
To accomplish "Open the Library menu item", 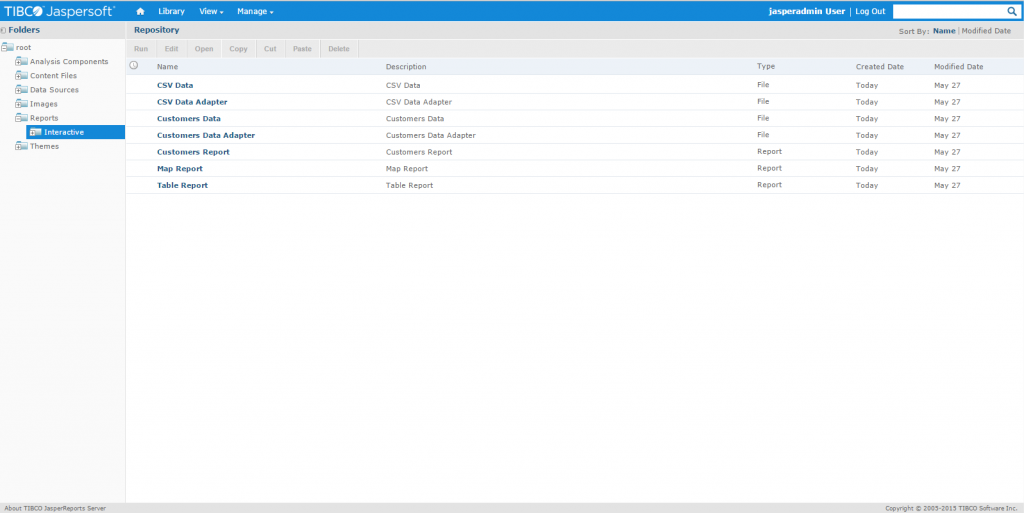I will click(171, 11).
